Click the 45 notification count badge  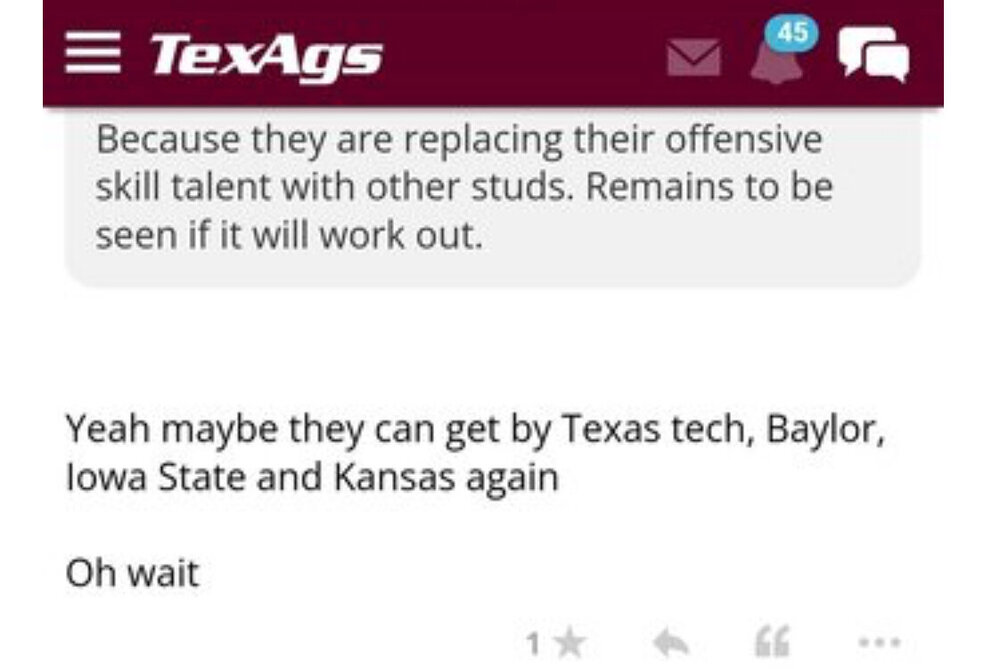tap(793, 33)
